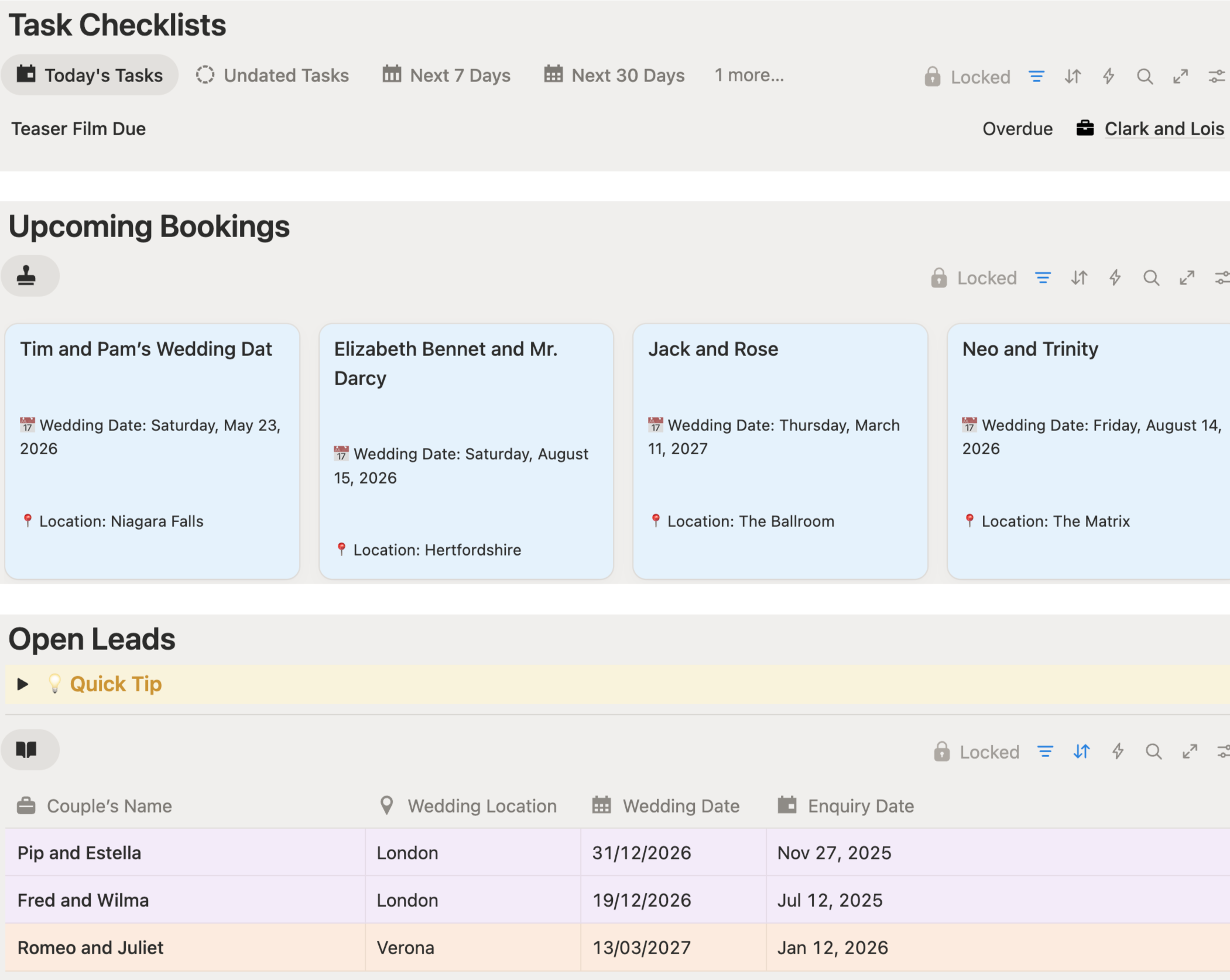Open the Teaser Film Due task
Screen dimensions: 1230x980
pos(78,129)
